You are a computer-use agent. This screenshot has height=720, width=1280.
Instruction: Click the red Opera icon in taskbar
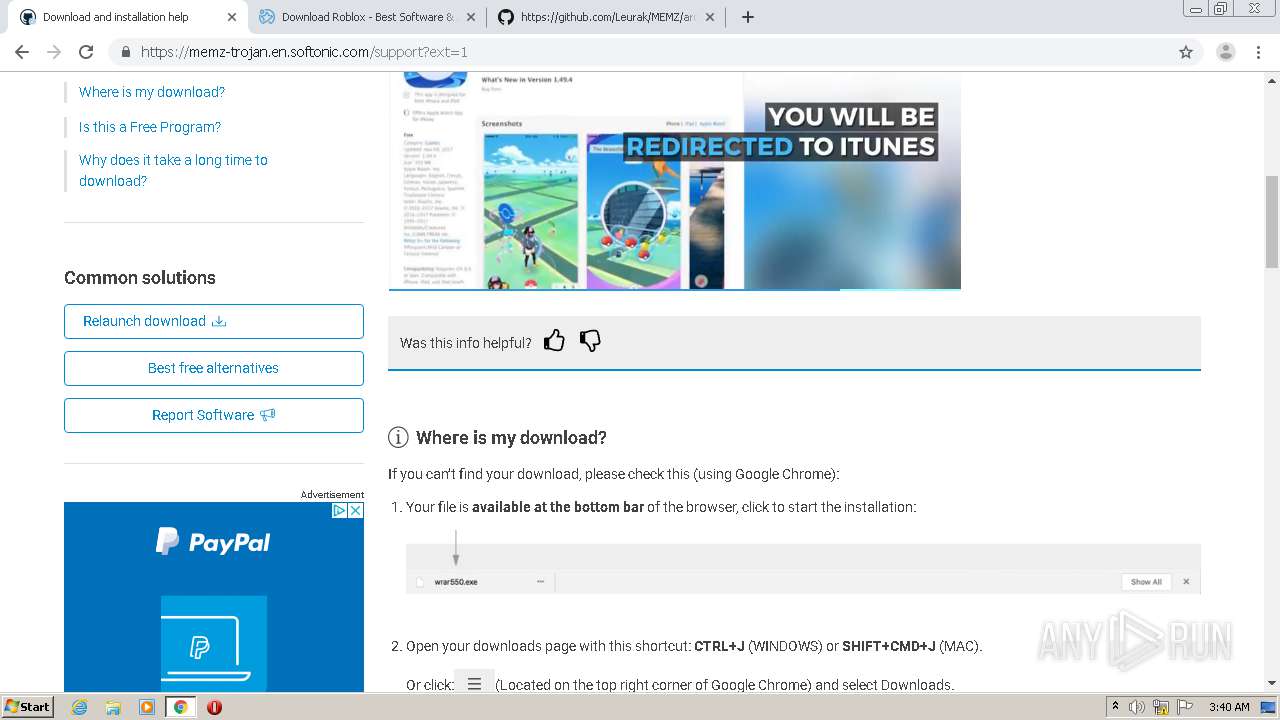tap(214, 707)
